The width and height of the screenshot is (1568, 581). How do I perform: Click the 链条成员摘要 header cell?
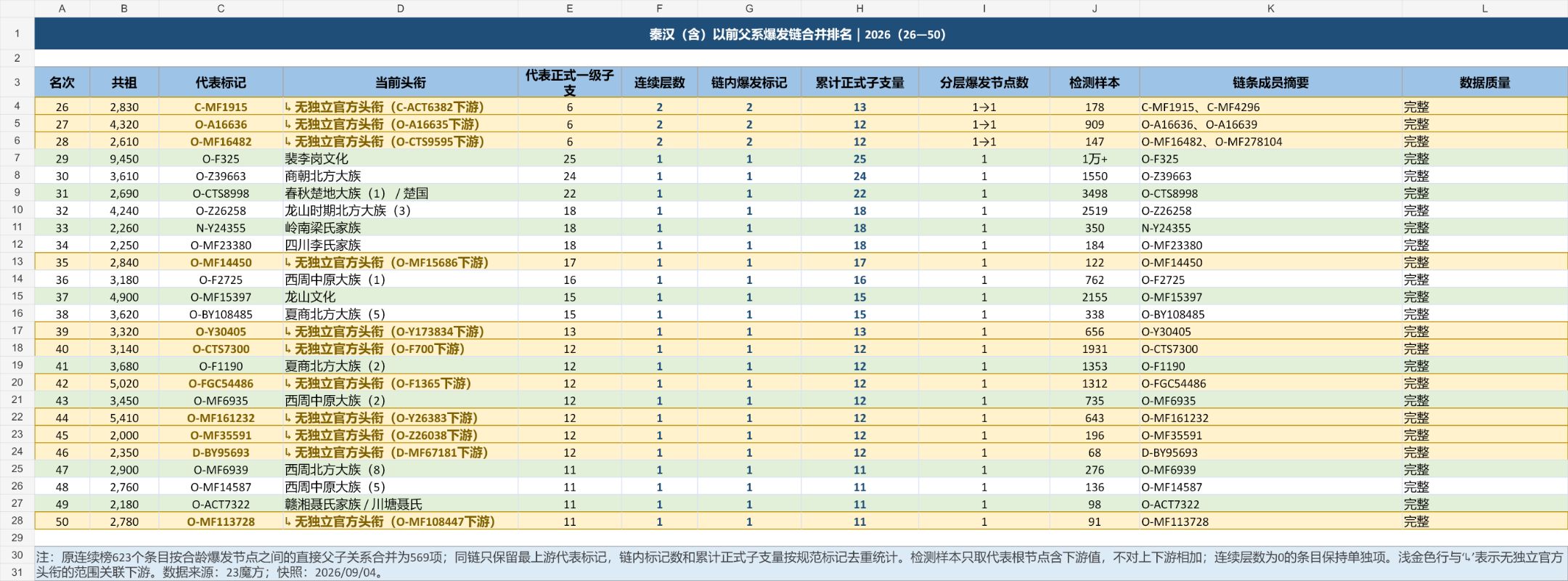(x=1270, y=82)
